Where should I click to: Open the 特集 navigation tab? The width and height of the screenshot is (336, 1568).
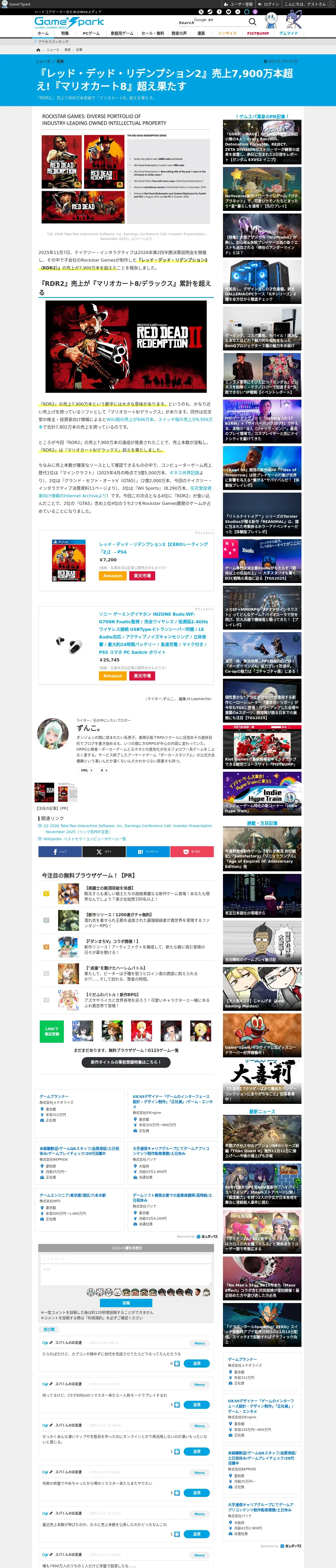click(65, 33)
